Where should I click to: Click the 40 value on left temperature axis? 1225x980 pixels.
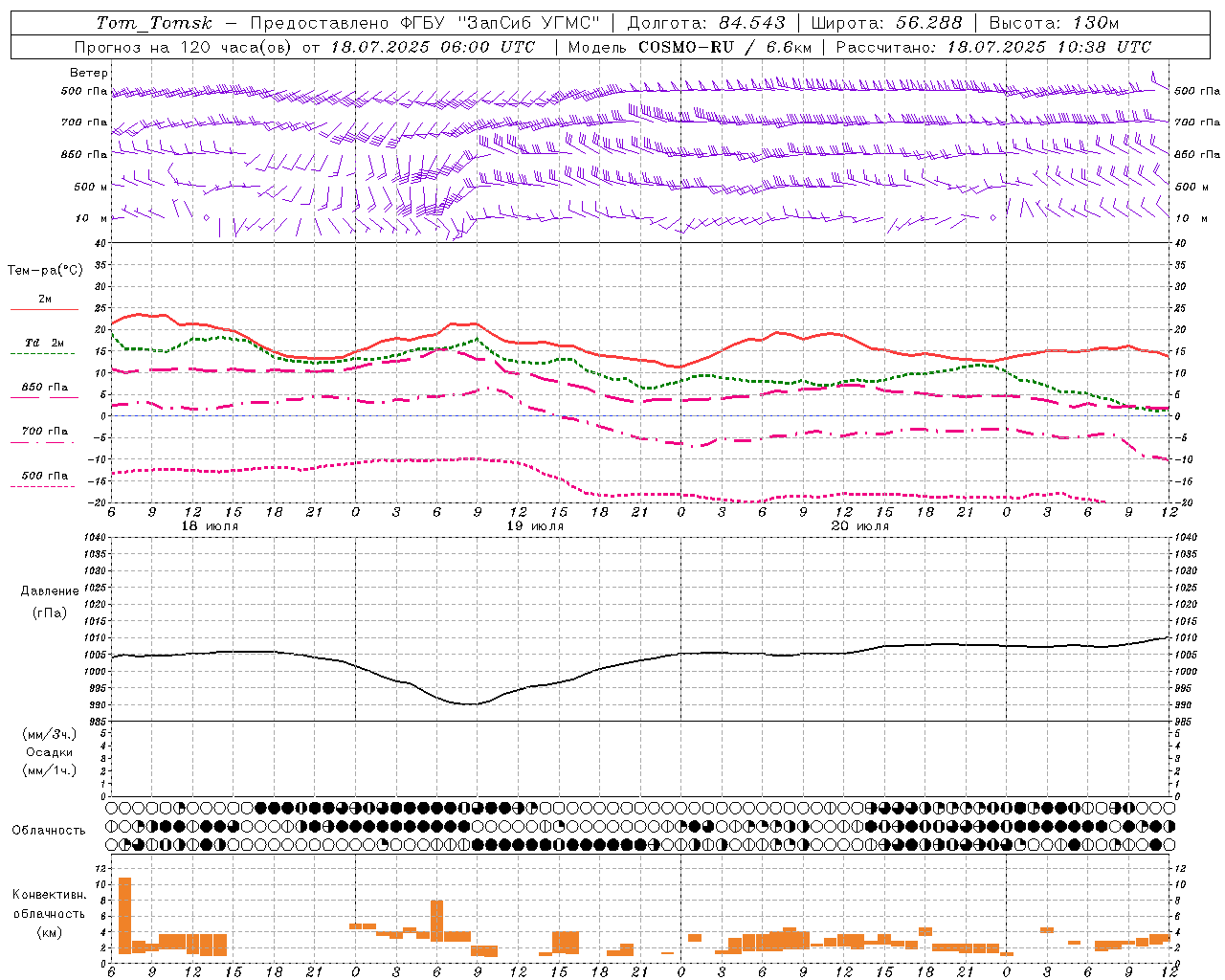(x=101, y=243)
